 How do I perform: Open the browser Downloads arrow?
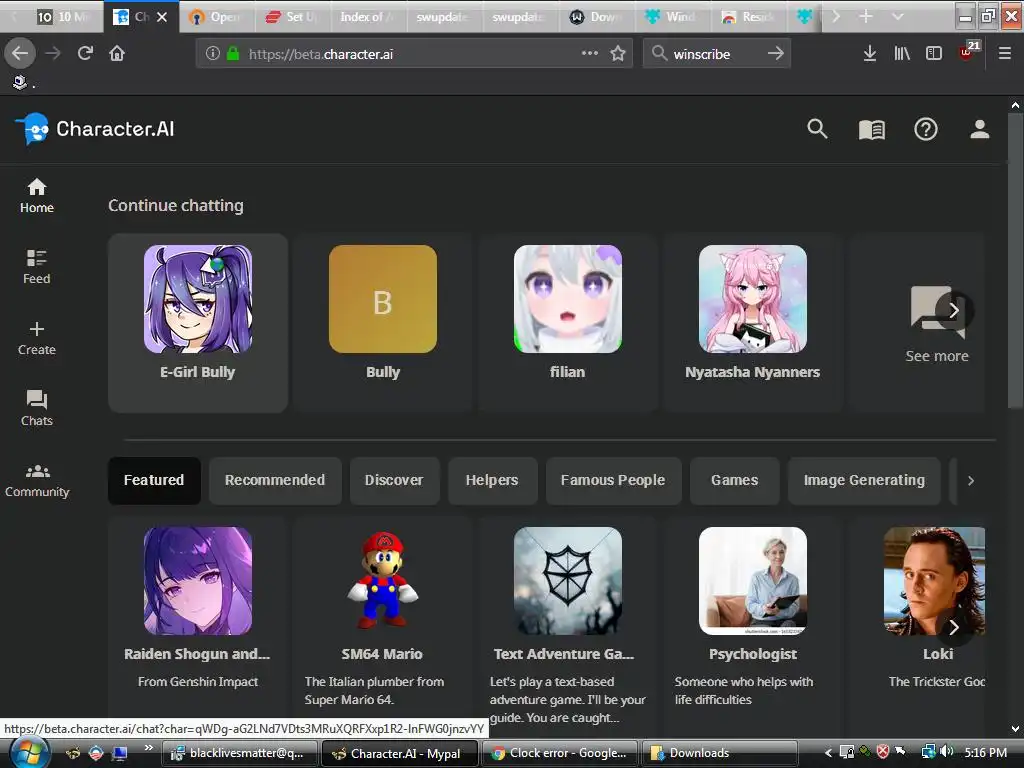[x=869, y=54]
